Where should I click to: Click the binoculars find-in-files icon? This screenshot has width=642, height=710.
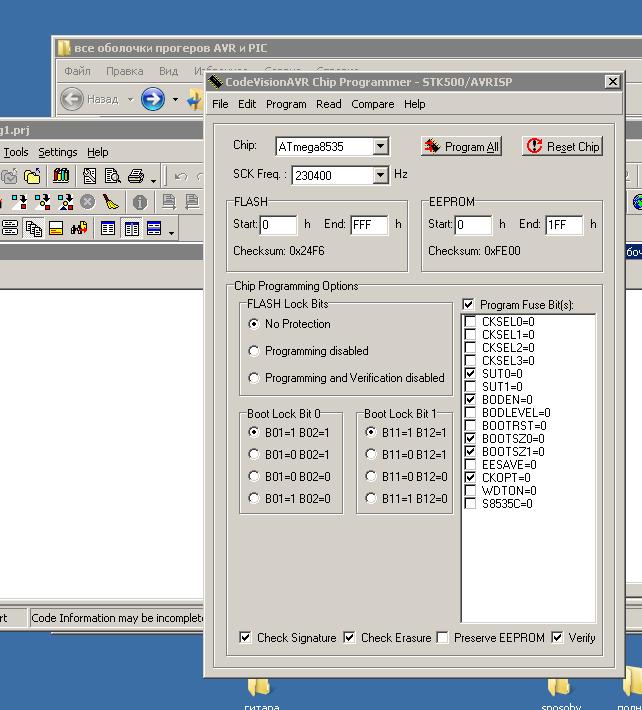click(x=79, y=228)
